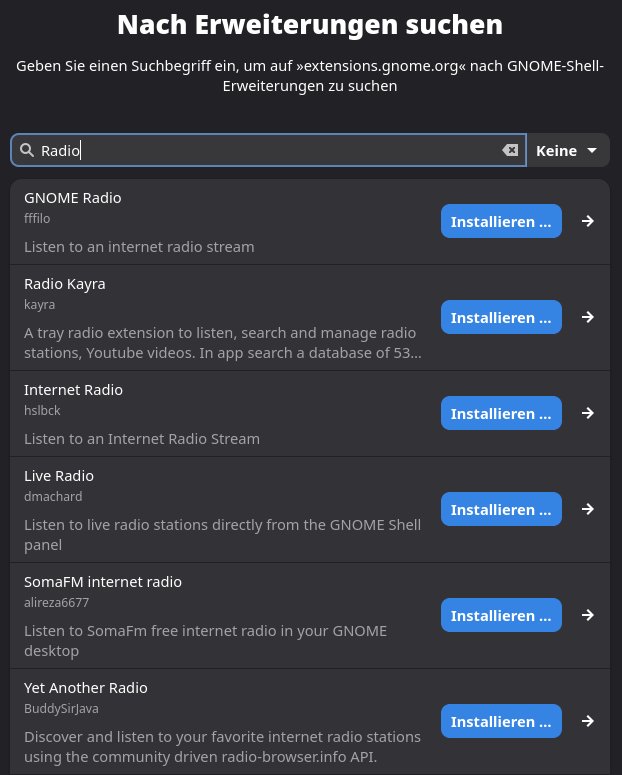This screenshot has height=775, width=622.
Task: Clear the search field with the backspace icon
Action: coord(510,150)
